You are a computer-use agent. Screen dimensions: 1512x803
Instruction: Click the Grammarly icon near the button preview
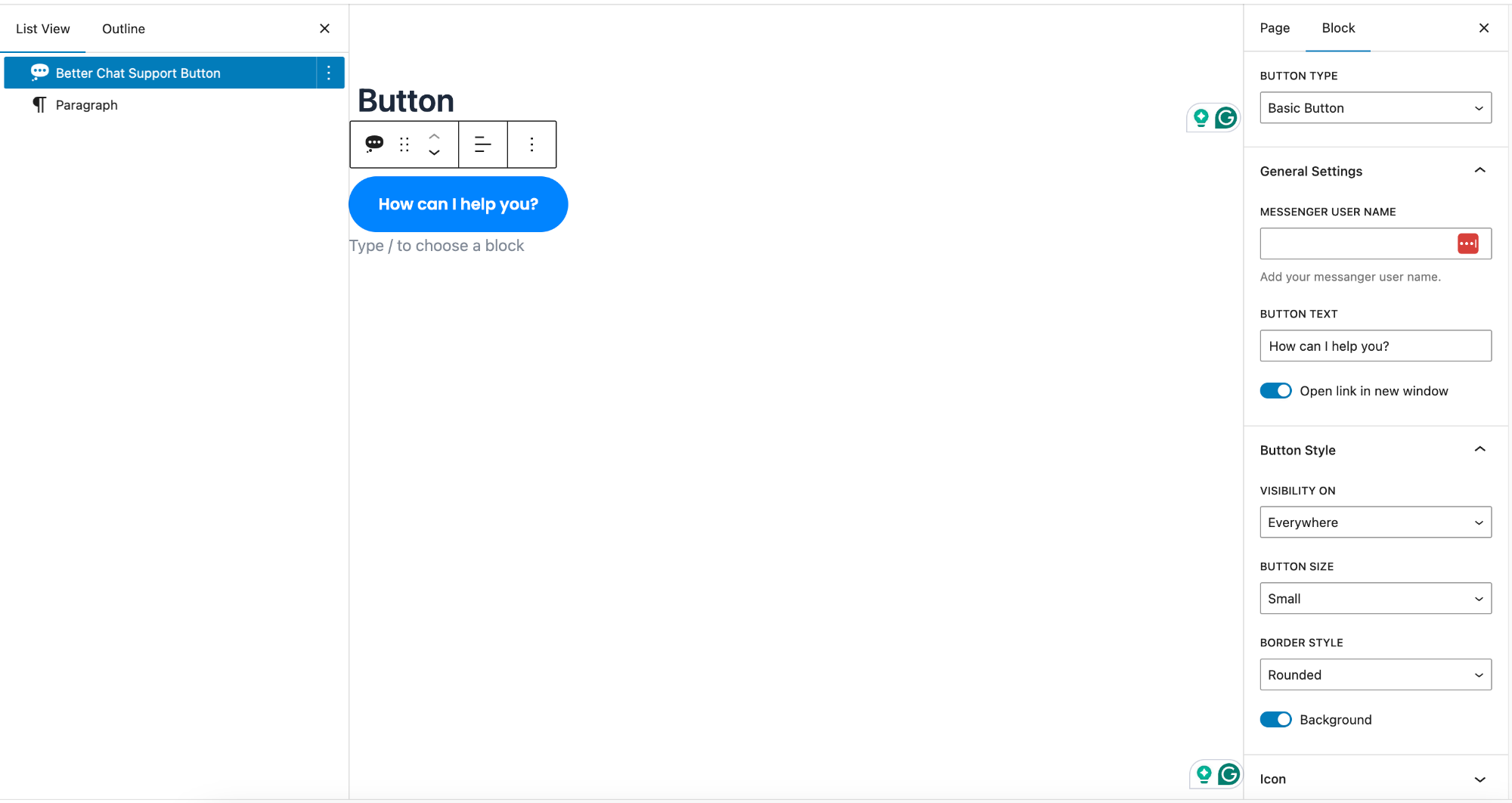(1225, 118)
